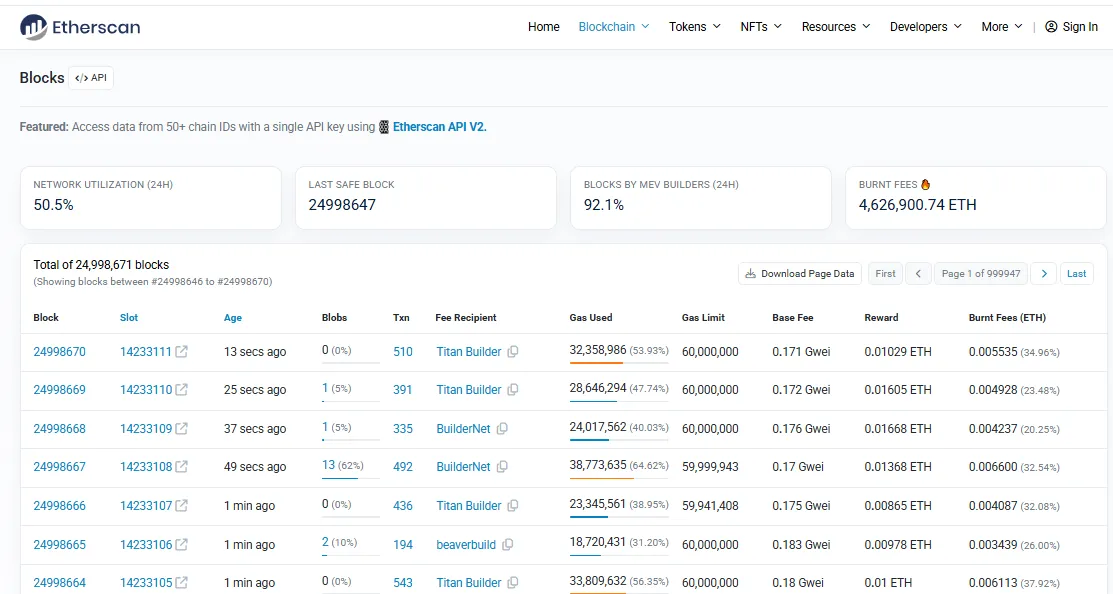
Task: Sort by the Age column header
Action: pos(233,317)
